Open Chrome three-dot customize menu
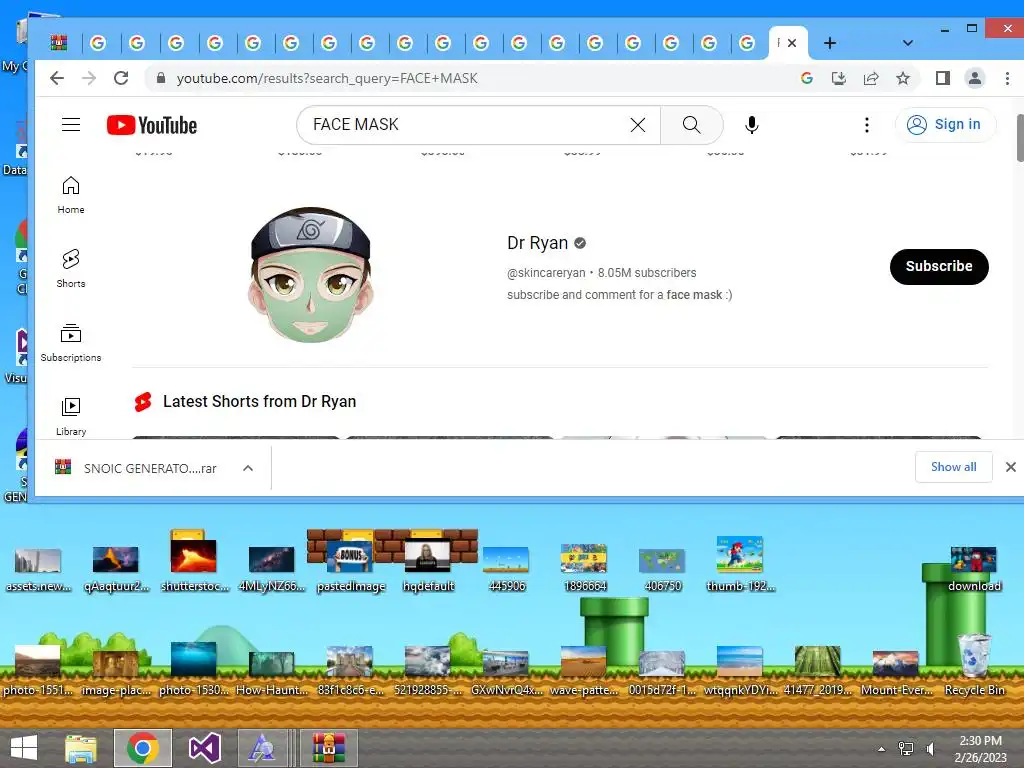This screenshot has width=1024, height=768. [1007, 78]
